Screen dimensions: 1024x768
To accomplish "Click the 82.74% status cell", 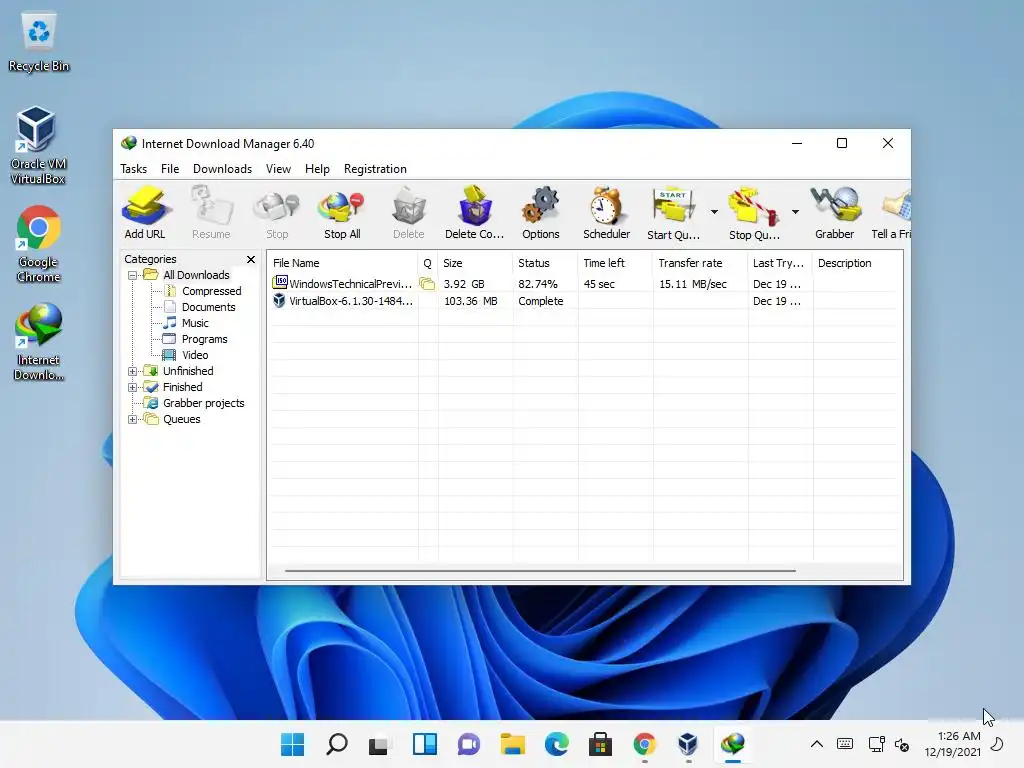I will click(x=538, y=284).
